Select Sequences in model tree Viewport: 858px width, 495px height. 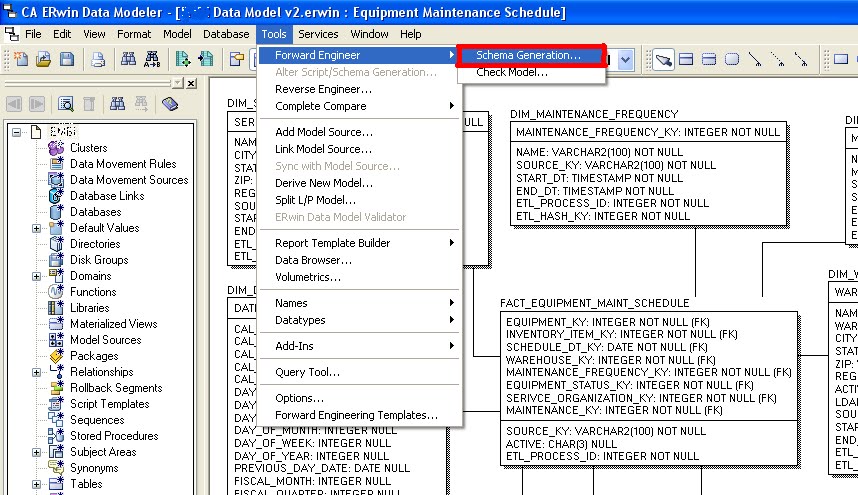(x=97, y=420)
